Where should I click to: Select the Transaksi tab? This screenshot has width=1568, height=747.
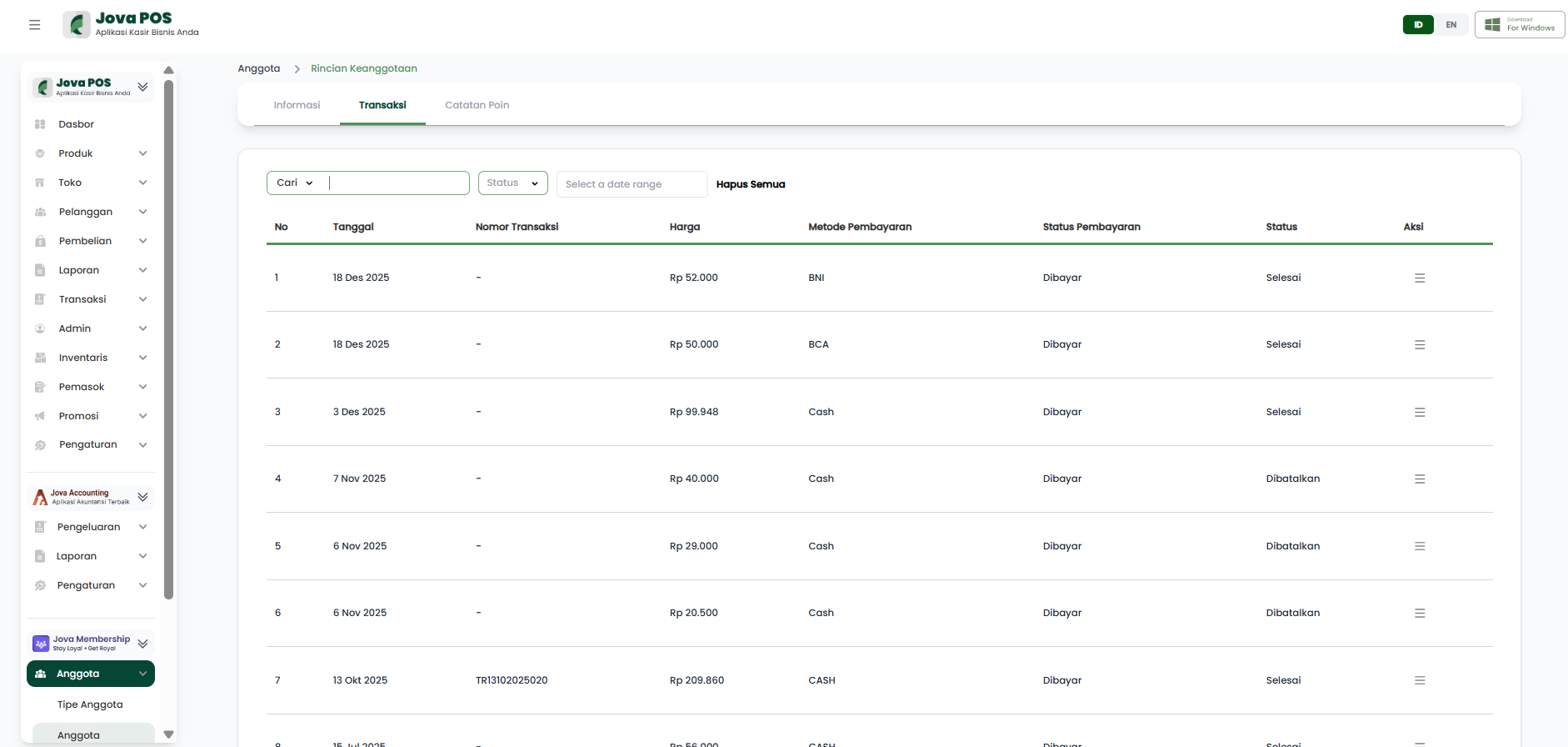point(382,105)
